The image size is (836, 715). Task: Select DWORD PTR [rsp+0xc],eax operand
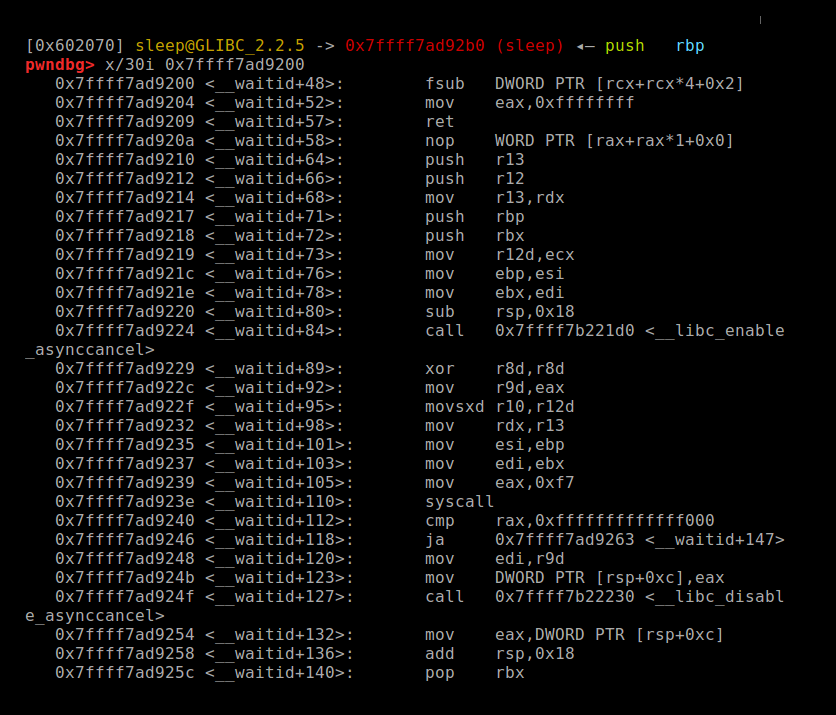(609, 578)
